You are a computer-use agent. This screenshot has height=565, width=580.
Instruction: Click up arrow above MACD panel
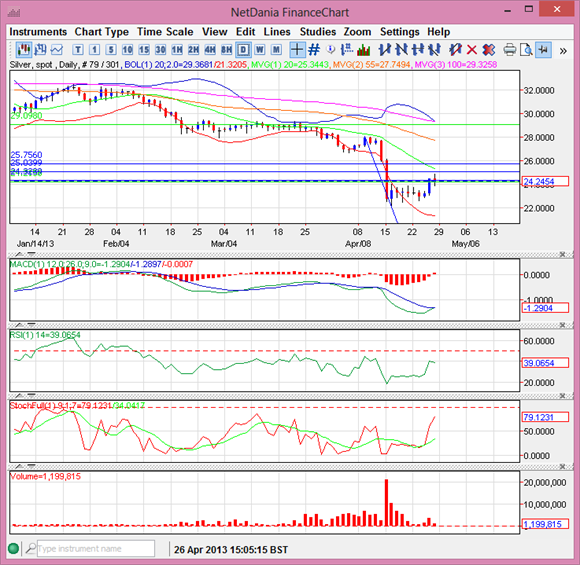pyautogui.click(x=19, y=255)
